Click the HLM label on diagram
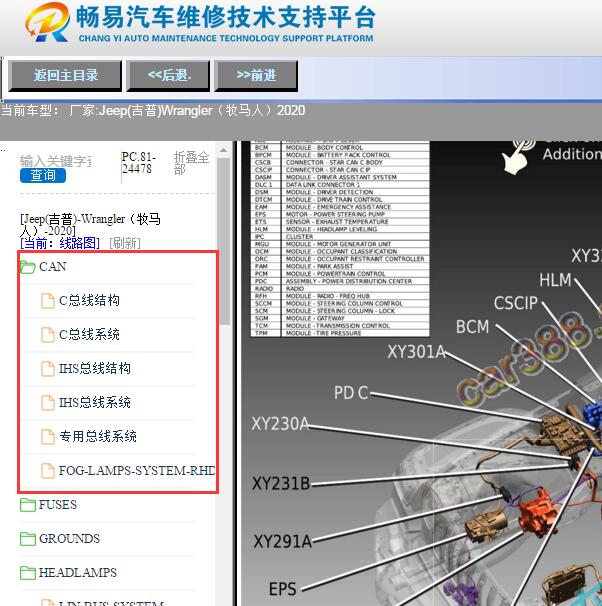The image size is (602, 606). [555, 280]
